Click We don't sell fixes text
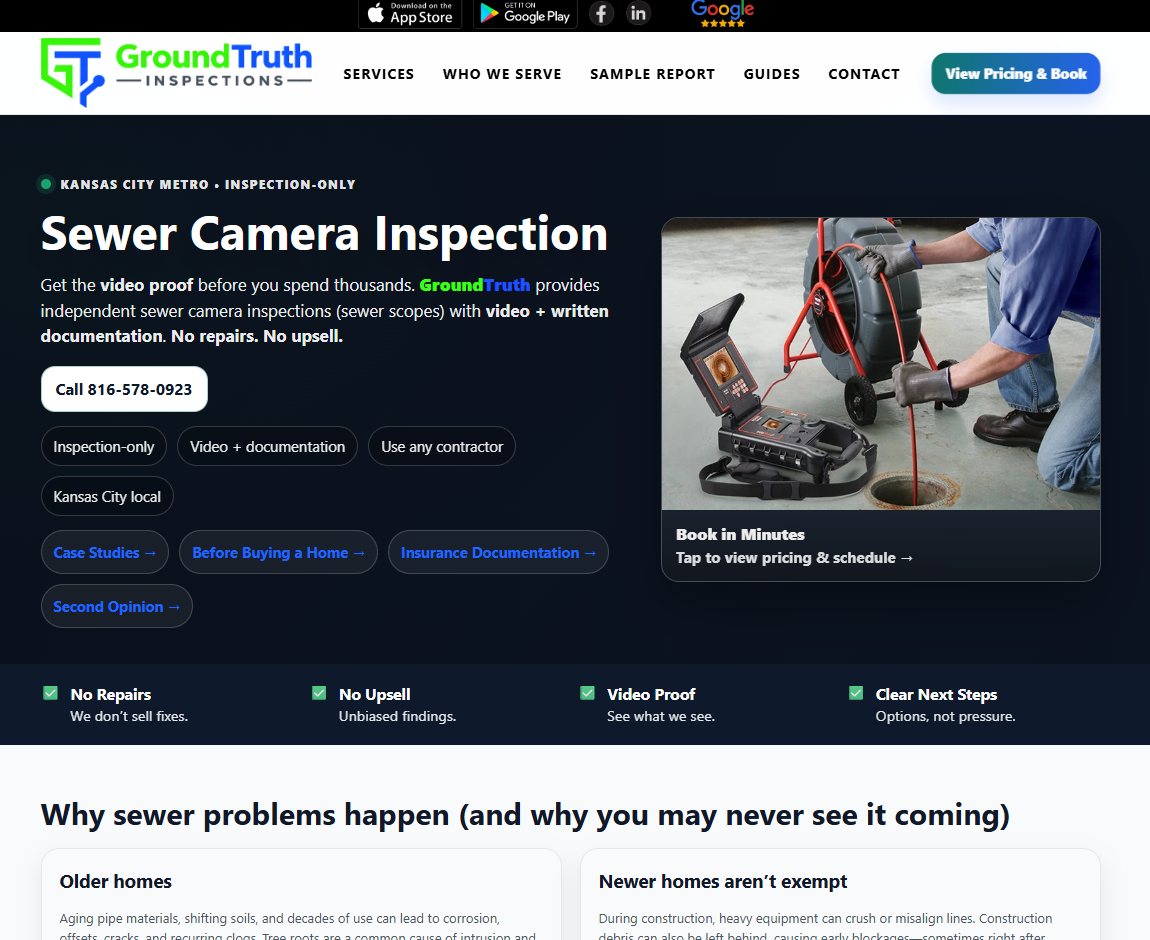The image size is (1150, 940). pos(129,716)
